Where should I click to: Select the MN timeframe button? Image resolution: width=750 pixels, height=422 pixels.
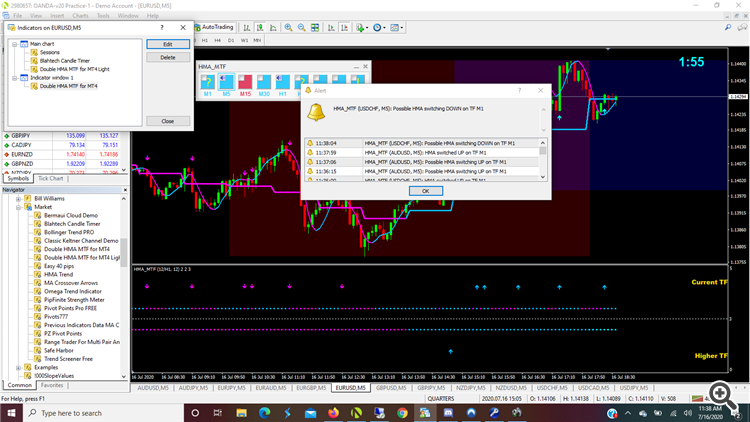[x=257, y=41]
